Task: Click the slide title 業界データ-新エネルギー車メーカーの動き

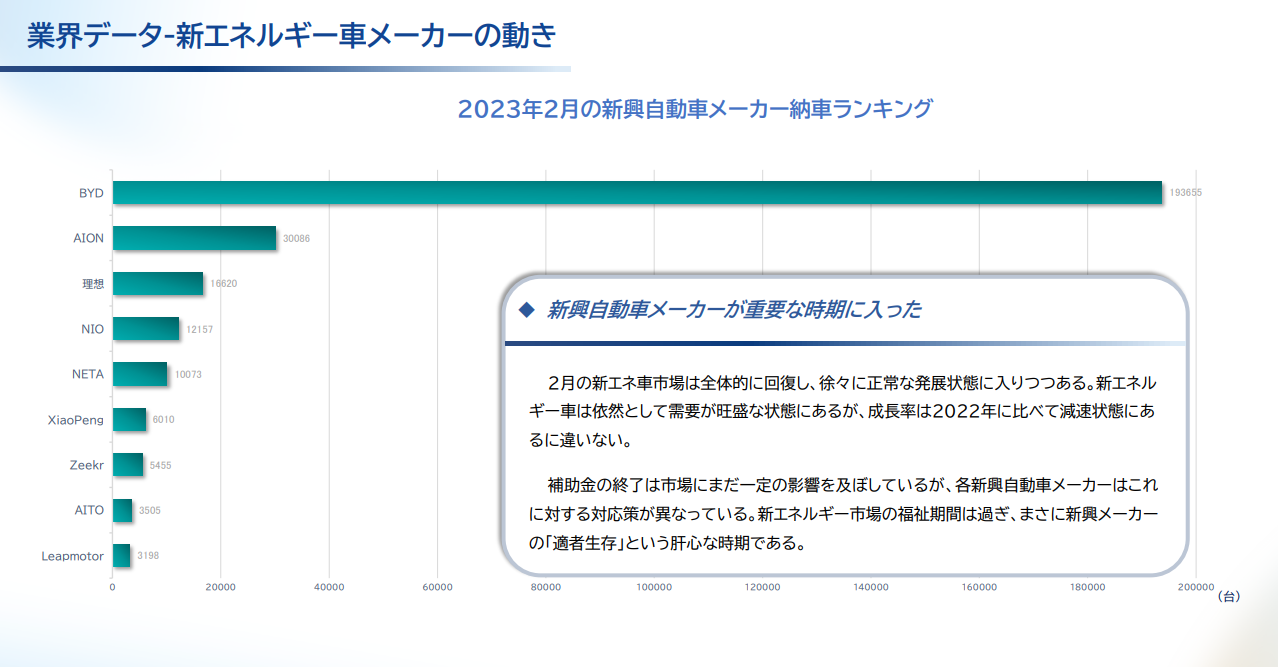Action: [291, 36]
